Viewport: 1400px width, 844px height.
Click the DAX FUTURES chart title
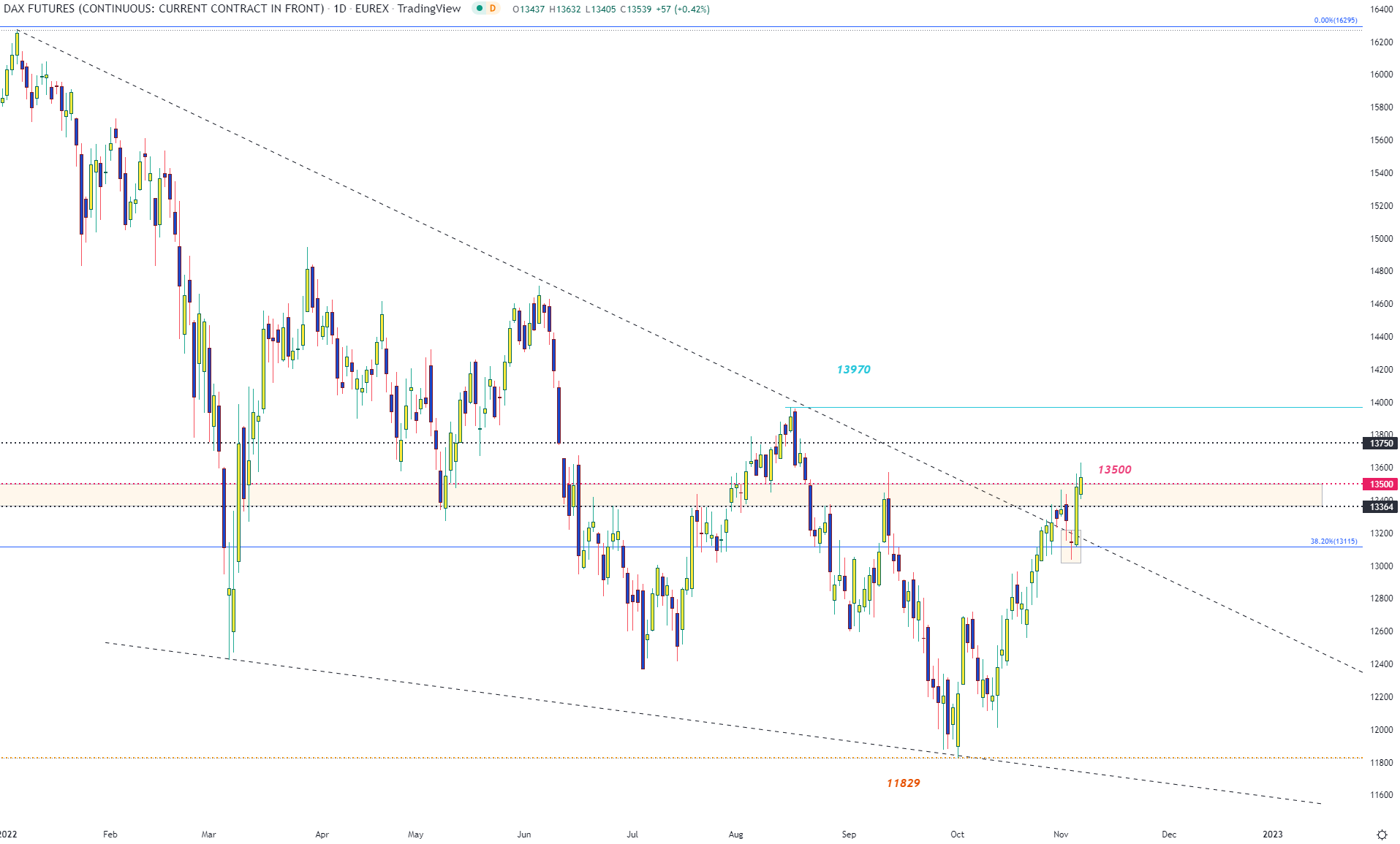pos(164,9)
